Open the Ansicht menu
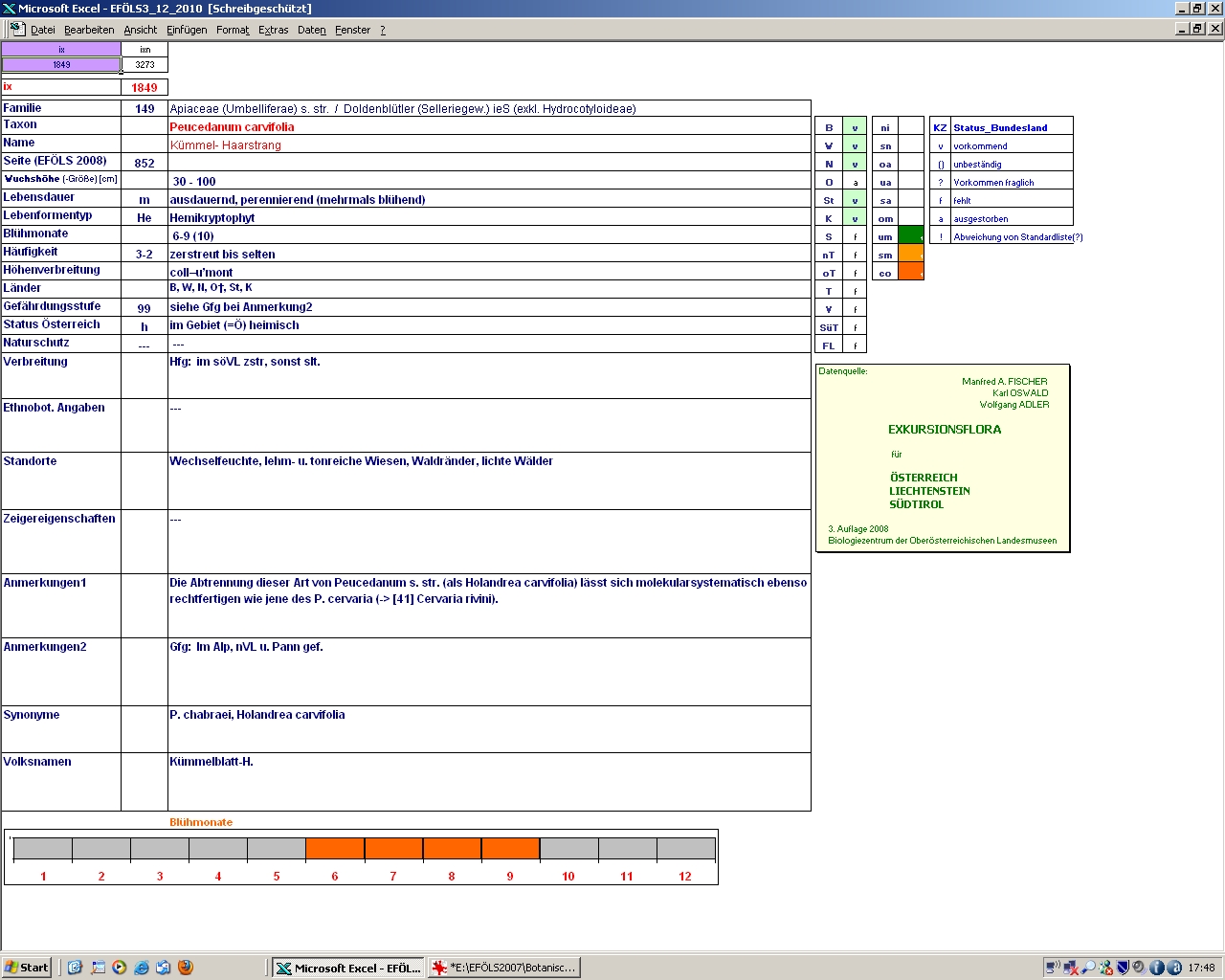Image resolution: width=1225 pixels, height=980 pixels. click(141, 30)
